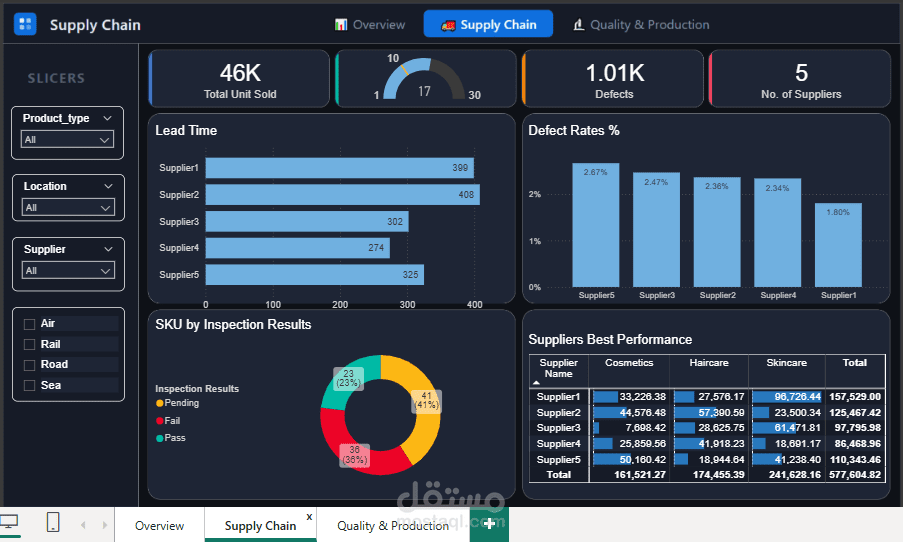Click the 46K Total Unit Sold card
This screenshot has height=542, width=903.
coord(239,78)
